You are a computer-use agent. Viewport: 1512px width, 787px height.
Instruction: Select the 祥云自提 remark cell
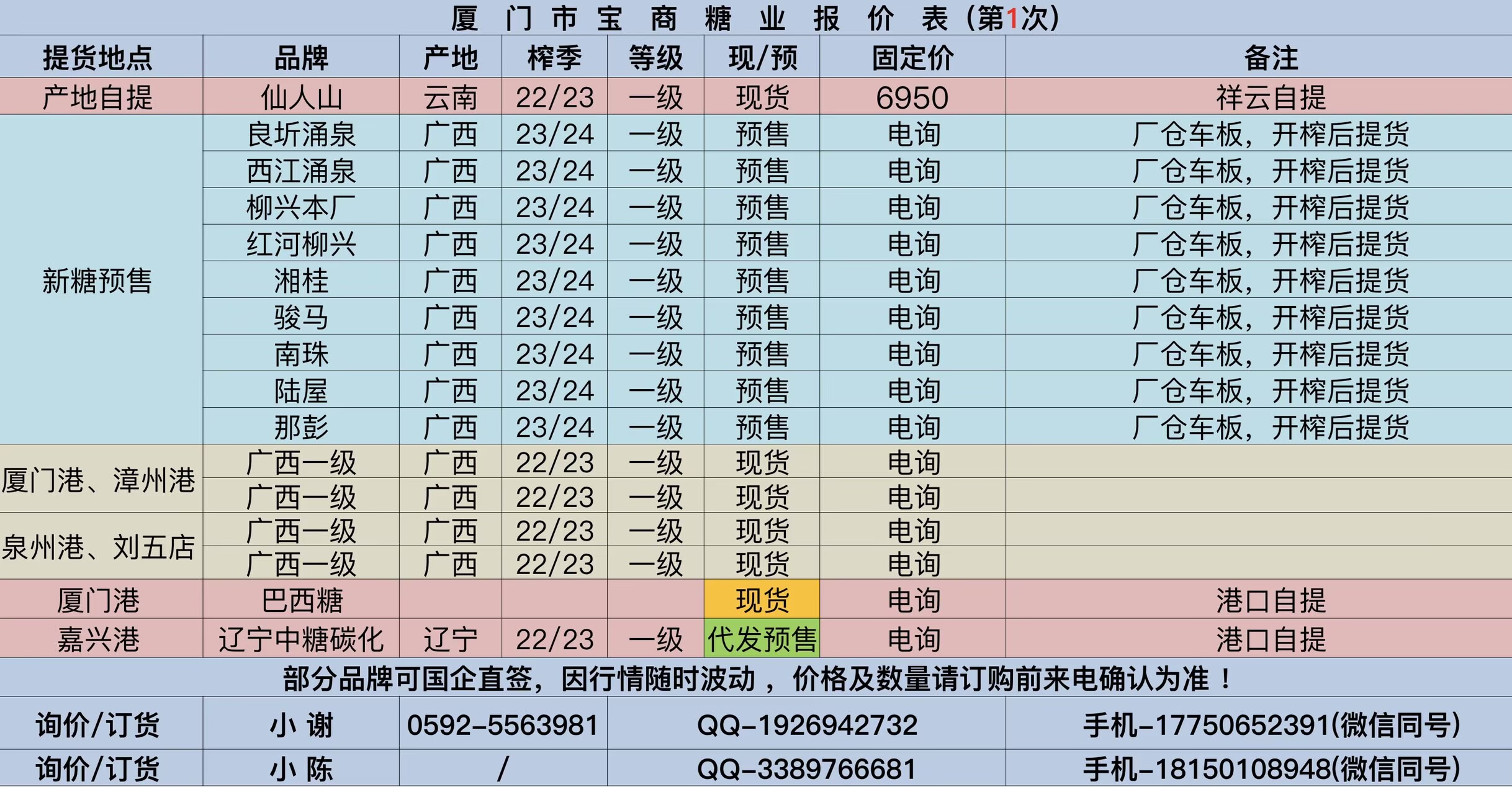1270,97
